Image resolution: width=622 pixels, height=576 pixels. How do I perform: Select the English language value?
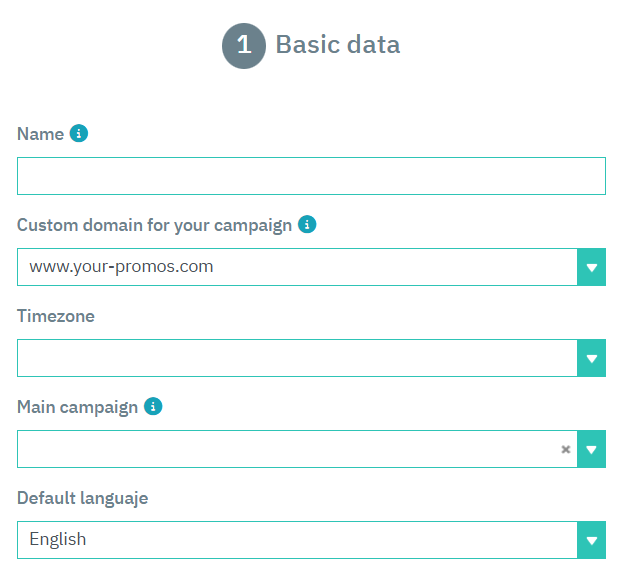58,539
